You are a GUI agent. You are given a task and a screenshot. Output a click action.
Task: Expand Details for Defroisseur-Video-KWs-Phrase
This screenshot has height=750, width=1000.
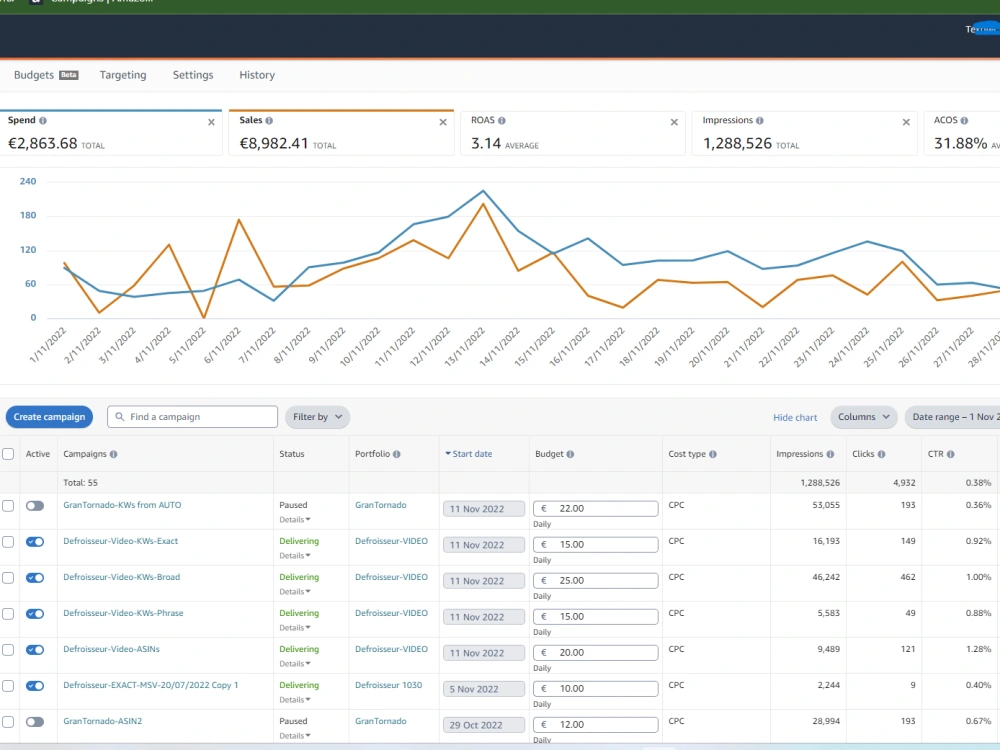[x=295, y=628]
